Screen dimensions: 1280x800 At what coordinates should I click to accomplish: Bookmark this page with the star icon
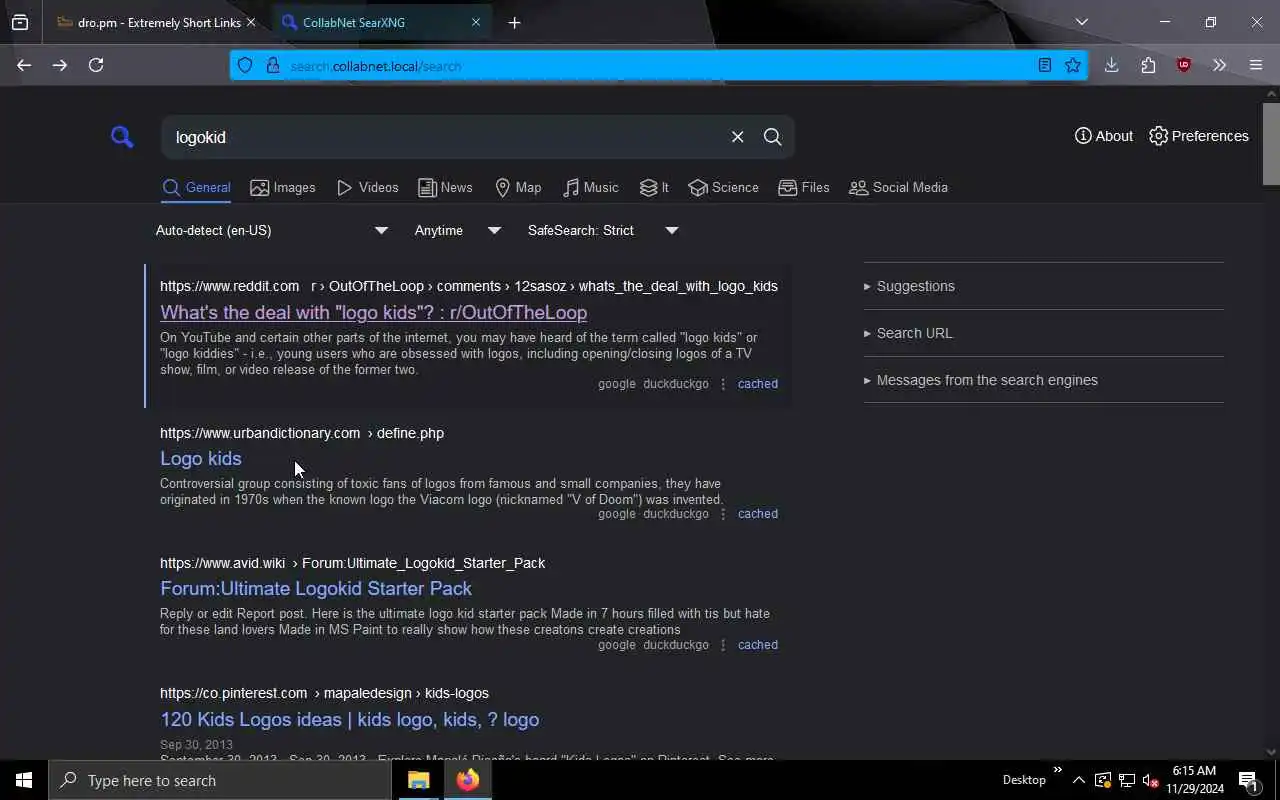click(1073, 65)
